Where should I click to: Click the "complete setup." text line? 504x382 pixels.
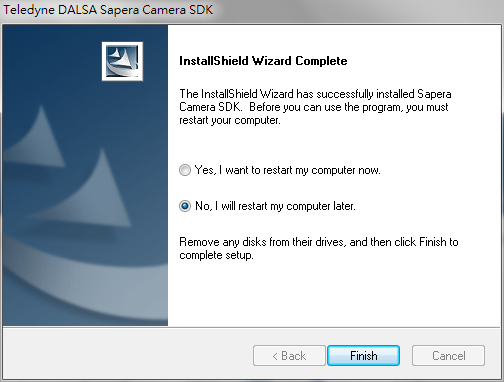pyautogui.click(x=216, y=255)
